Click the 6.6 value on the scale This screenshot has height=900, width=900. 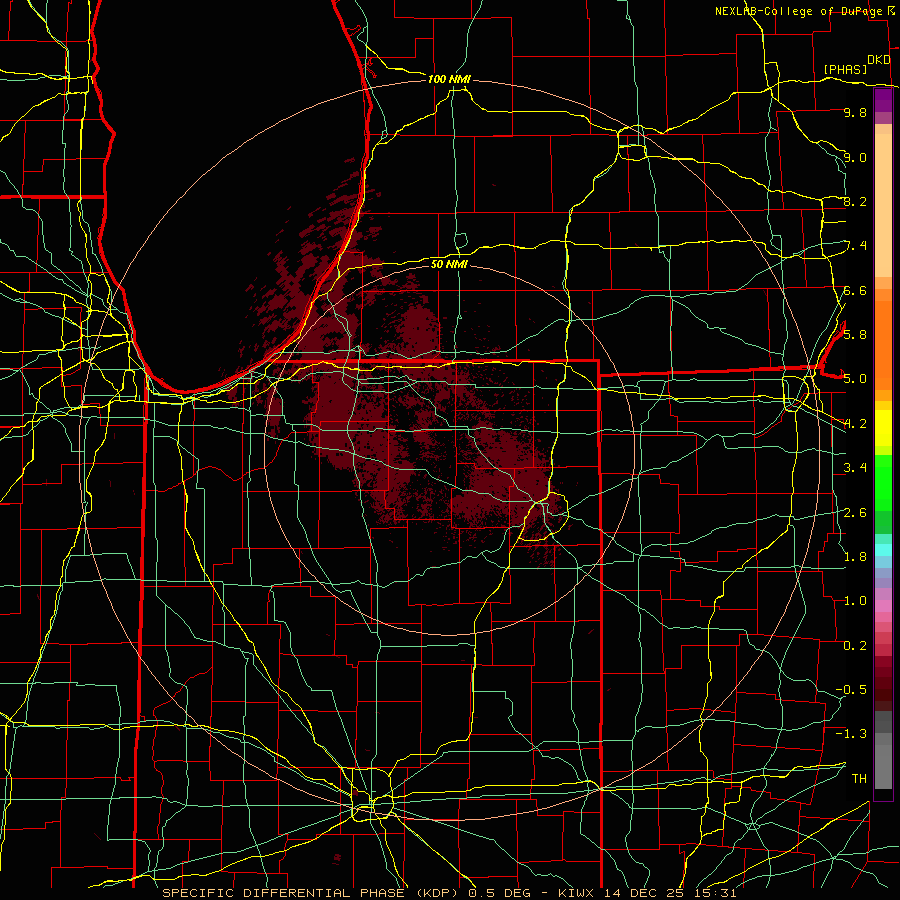855,290
